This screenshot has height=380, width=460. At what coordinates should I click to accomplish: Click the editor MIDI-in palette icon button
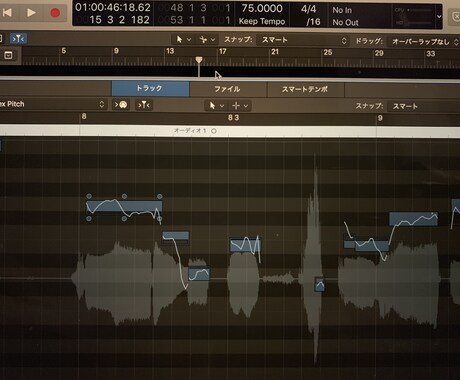point(121,105)
